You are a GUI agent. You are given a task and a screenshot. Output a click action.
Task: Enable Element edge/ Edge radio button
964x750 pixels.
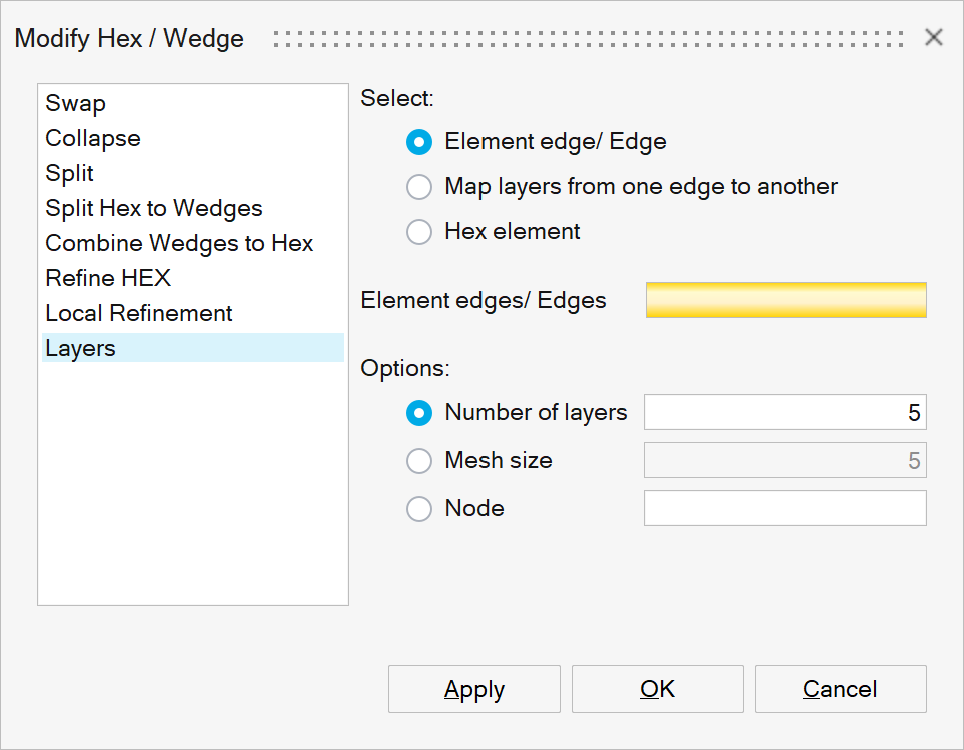[419, 142]
